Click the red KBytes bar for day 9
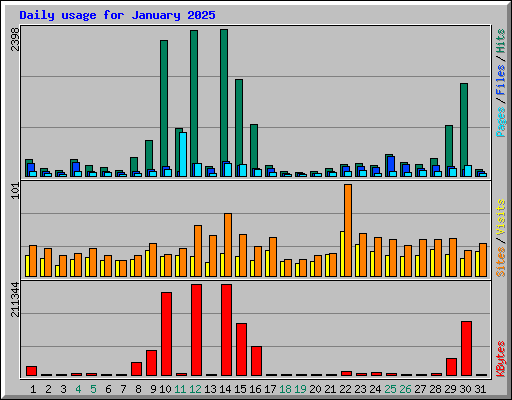The height and width of the screenshot is (400, 512). coord(151,363)
